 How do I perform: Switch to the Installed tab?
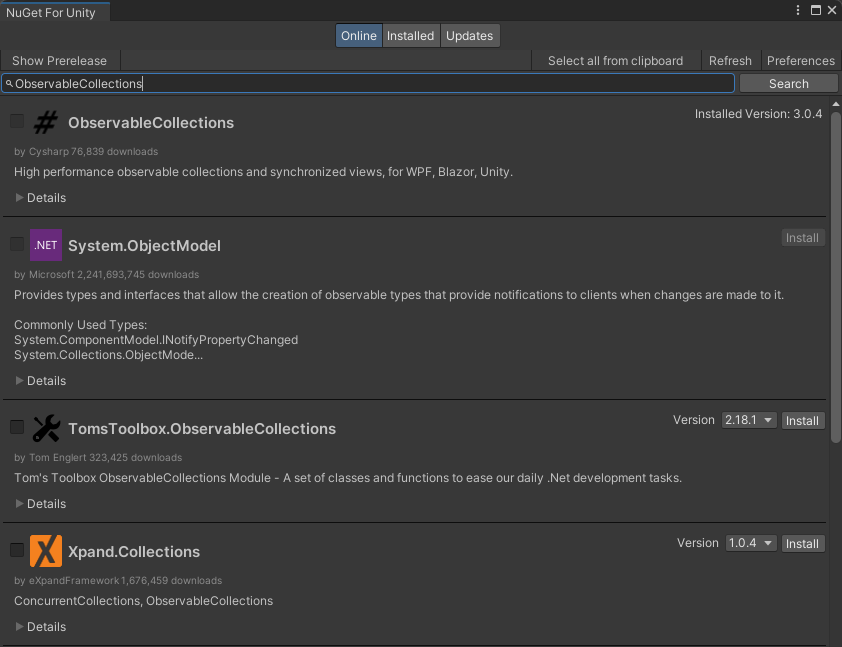click(x=411, y=36)
